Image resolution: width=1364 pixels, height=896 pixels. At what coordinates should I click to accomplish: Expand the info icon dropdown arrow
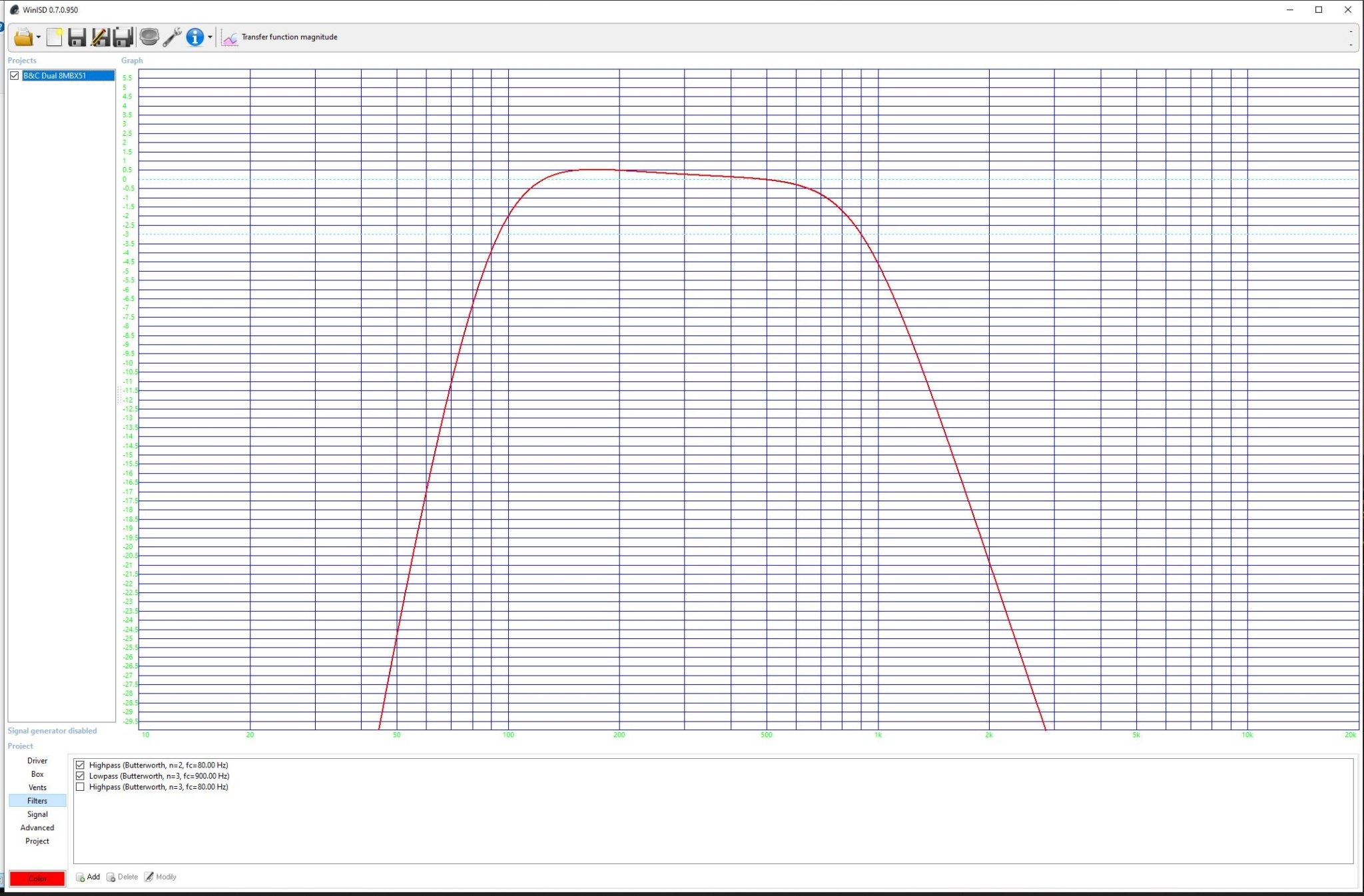(210, 37)
